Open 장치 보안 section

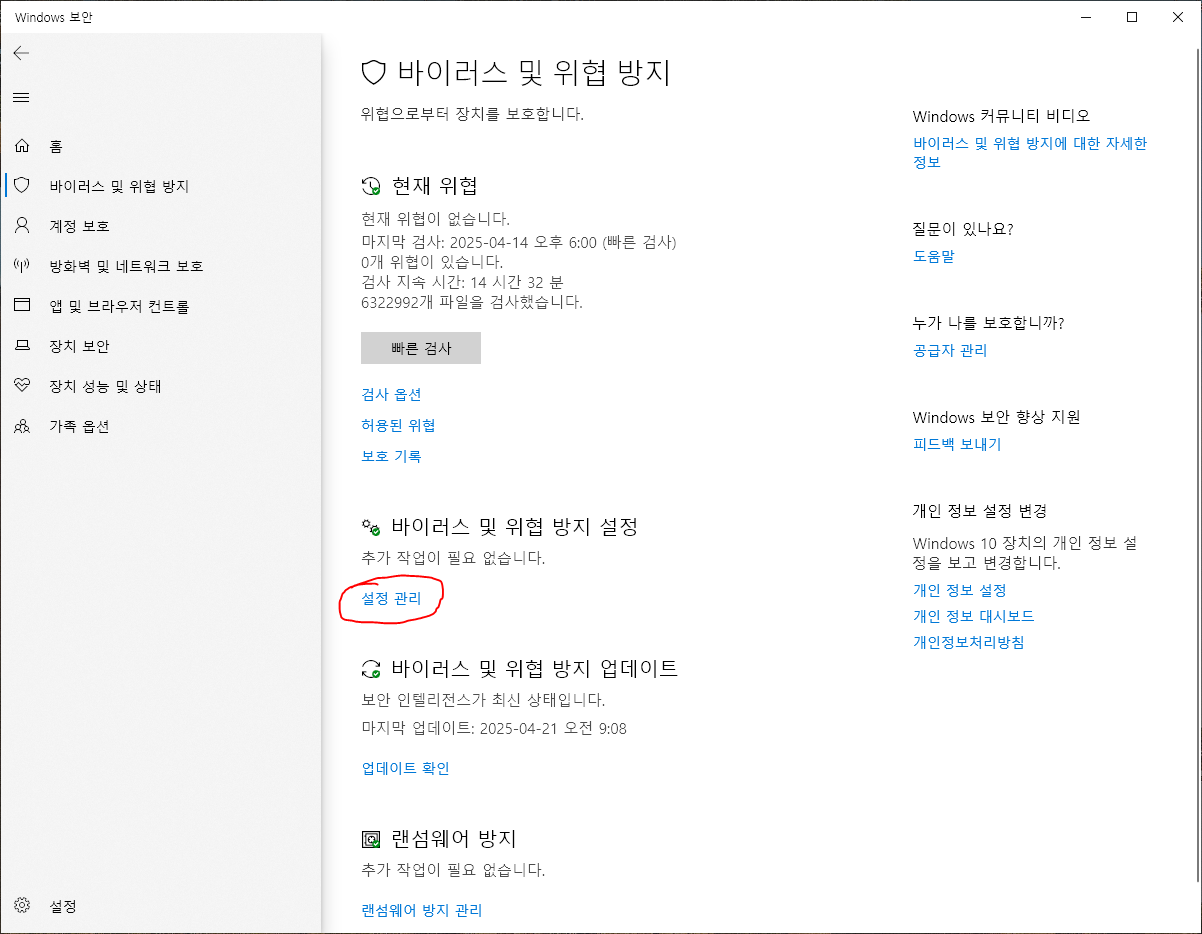pos(79,346)
